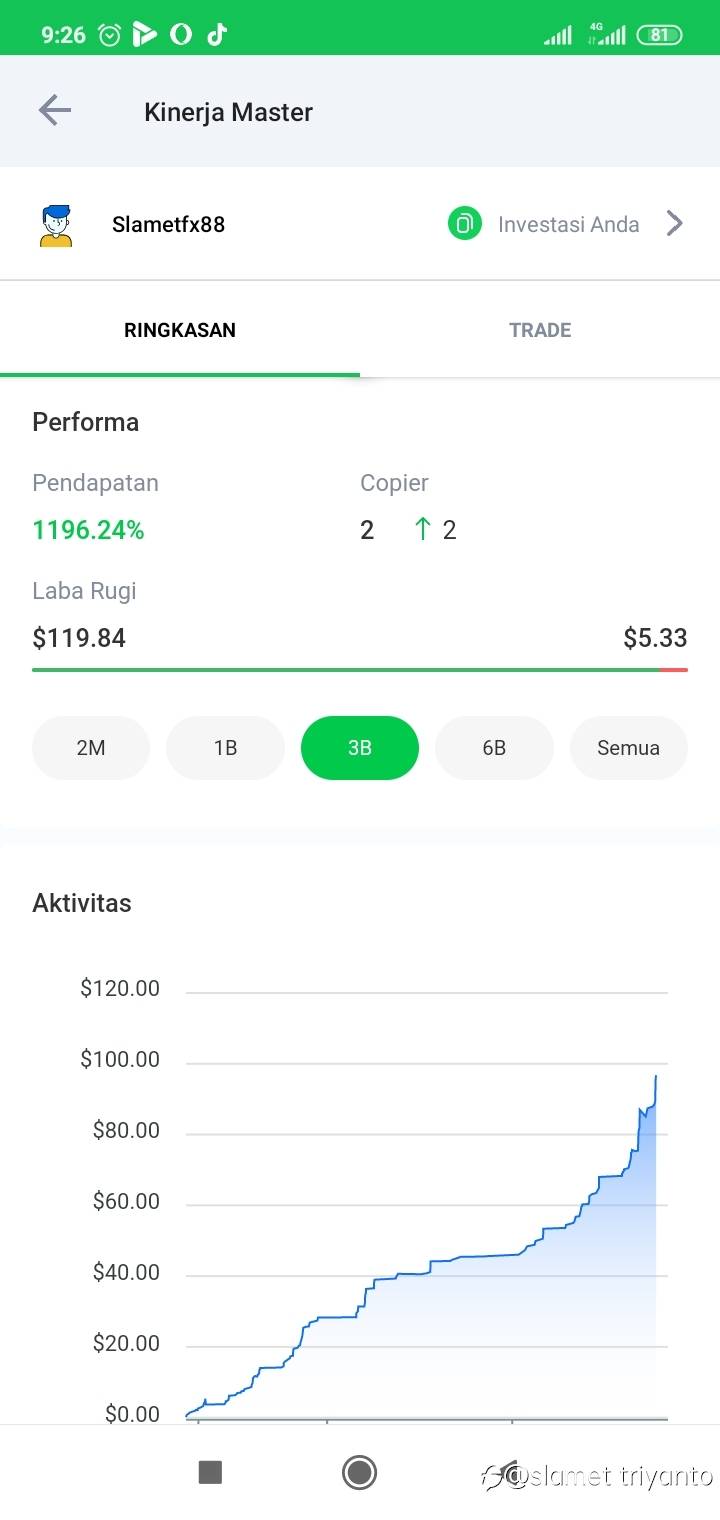The width and height of the screenshot is (720, 1520).
Task: Tap the battery indicator icon
Action: point(659,35)
